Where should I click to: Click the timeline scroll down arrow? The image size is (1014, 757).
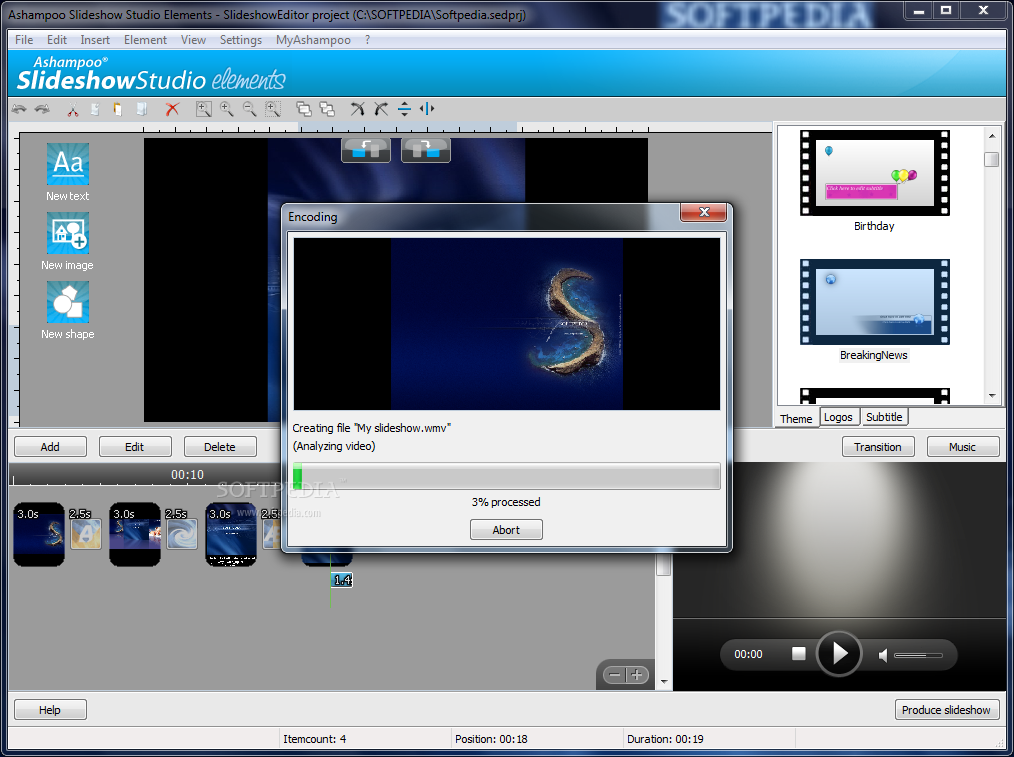(664, 682)
